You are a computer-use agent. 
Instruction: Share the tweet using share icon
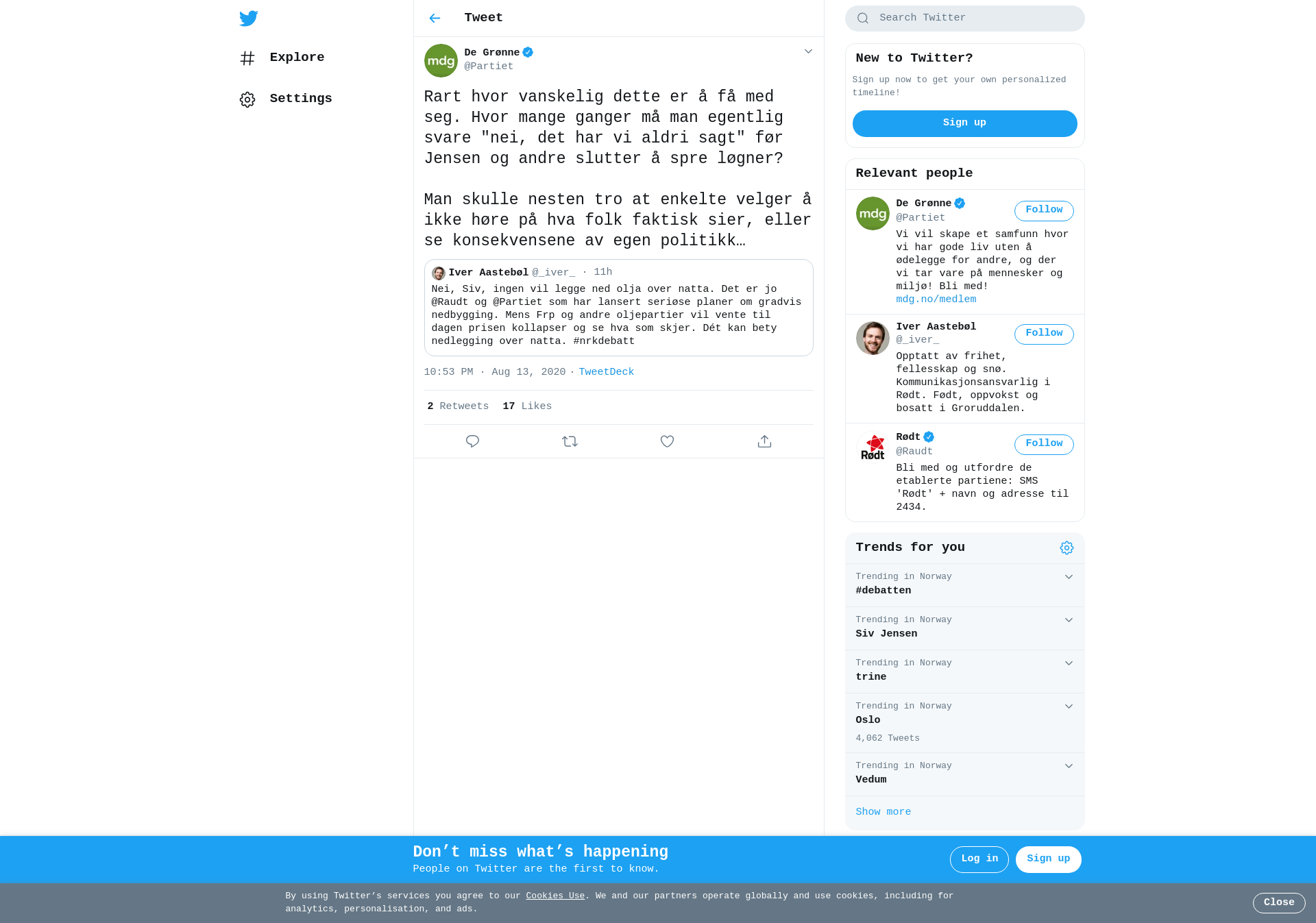(x=764, y=441)
